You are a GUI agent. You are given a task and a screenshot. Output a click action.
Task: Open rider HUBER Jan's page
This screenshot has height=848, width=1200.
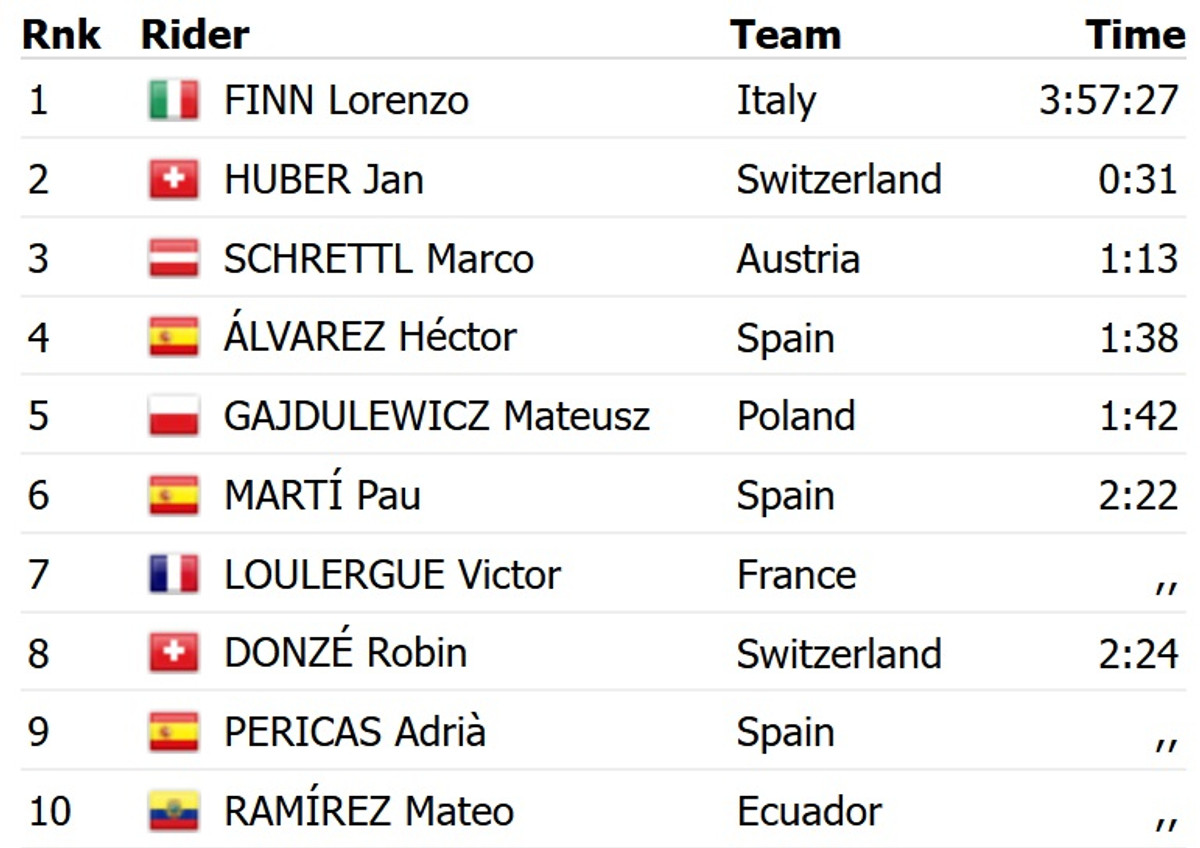(323, 180)
